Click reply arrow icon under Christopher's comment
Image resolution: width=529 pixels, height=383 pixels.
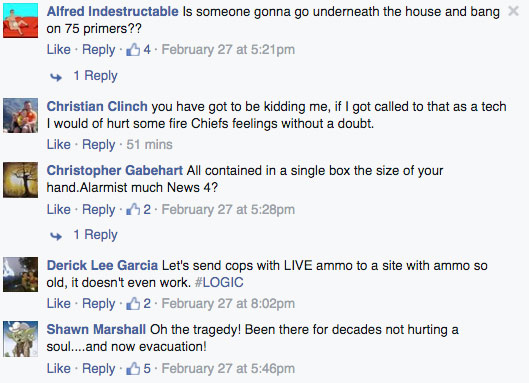[x=56, y=236]
